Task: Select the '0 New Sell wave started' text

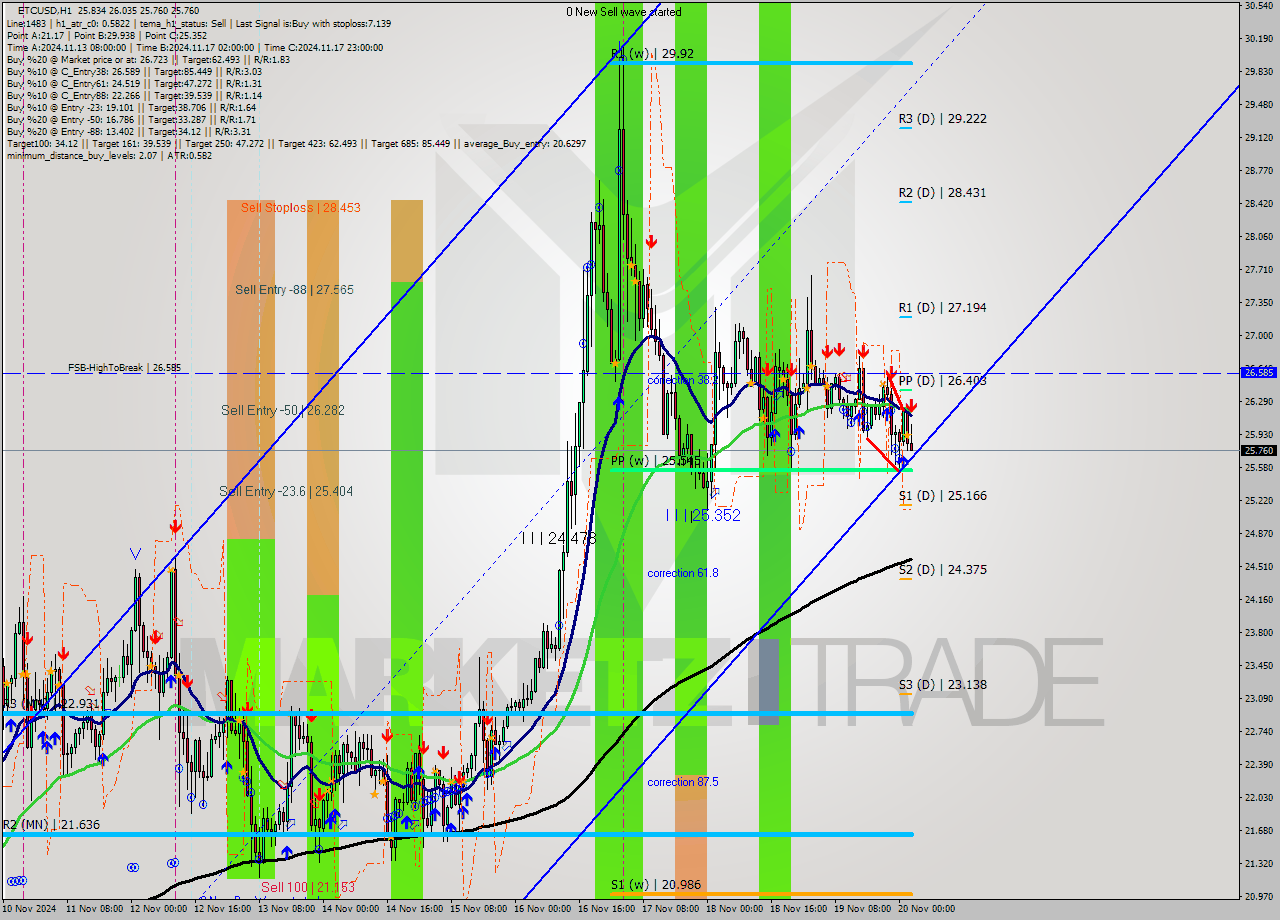Action: (x=624, y=12)
